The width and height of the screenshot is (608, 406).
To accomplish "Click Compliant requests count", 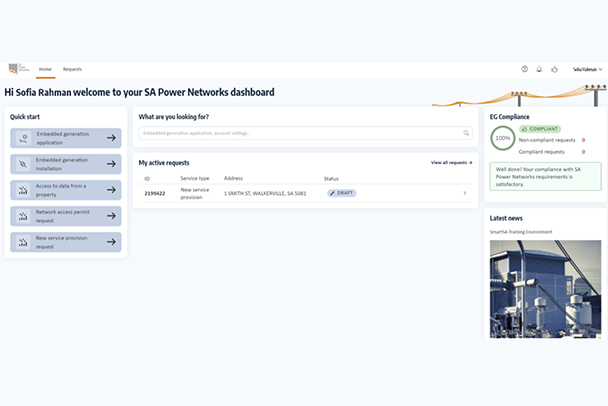I will pyautogui.click(x=583, y=152).
